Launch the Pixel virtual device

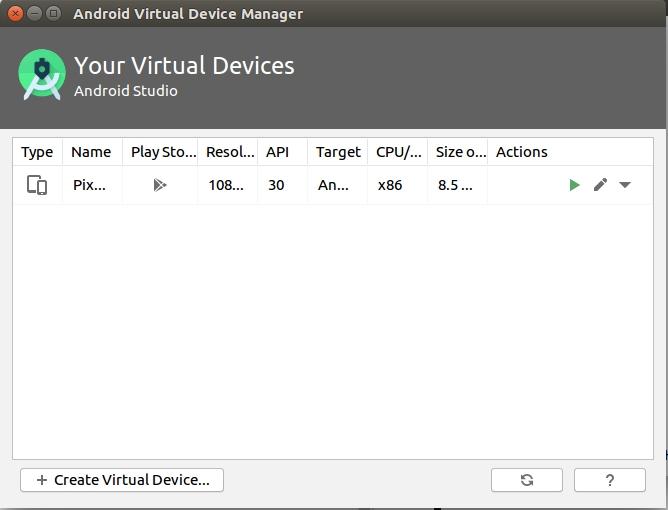574,185
